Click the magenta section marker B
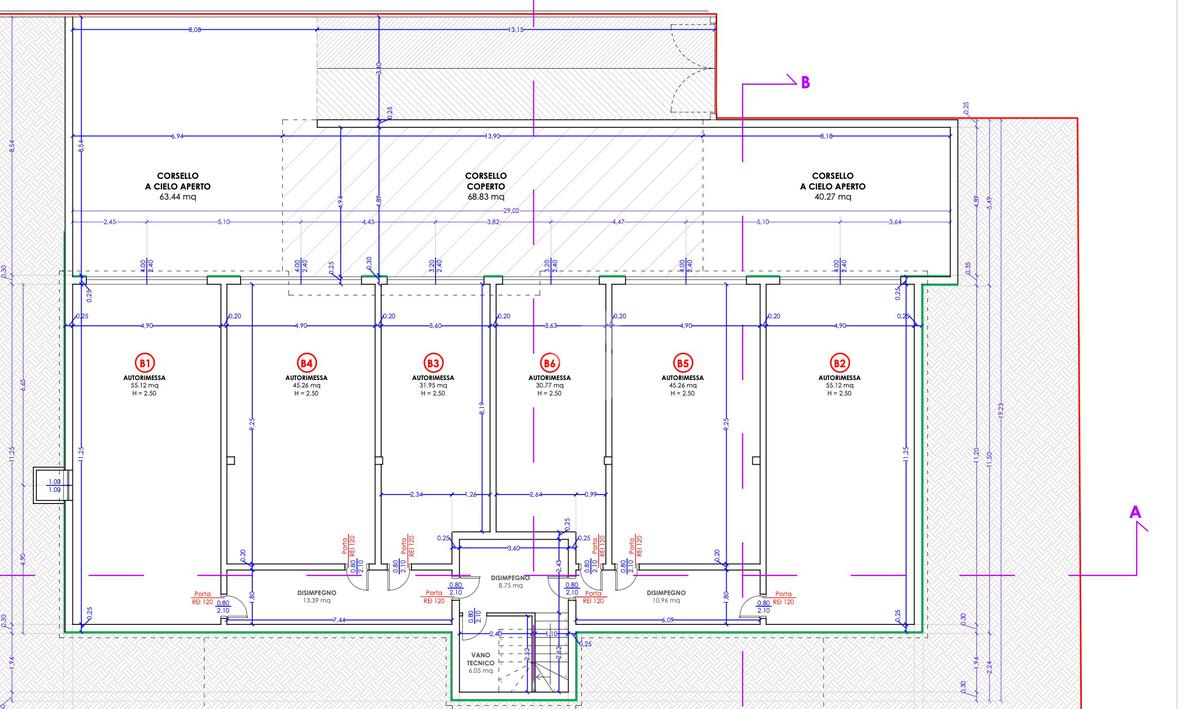 [805, 82]
